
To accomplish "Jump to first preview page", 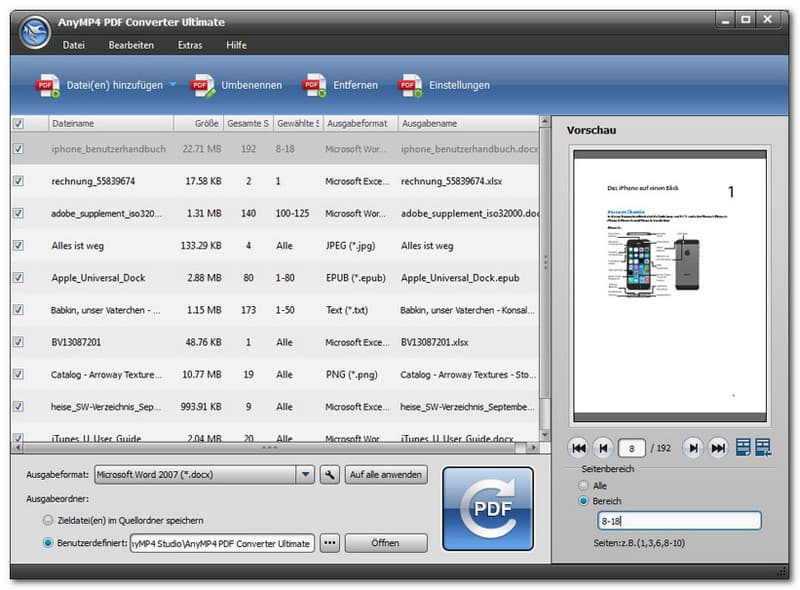I will click(x=579, y=448).
